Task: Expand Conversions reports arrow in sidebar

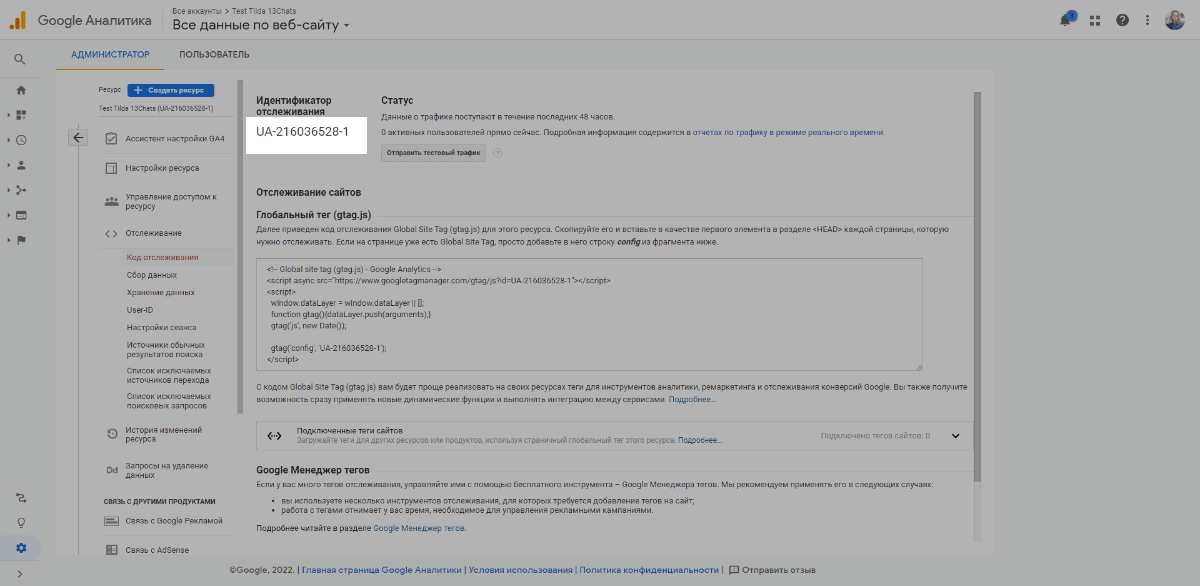Action: coord(9,240)
